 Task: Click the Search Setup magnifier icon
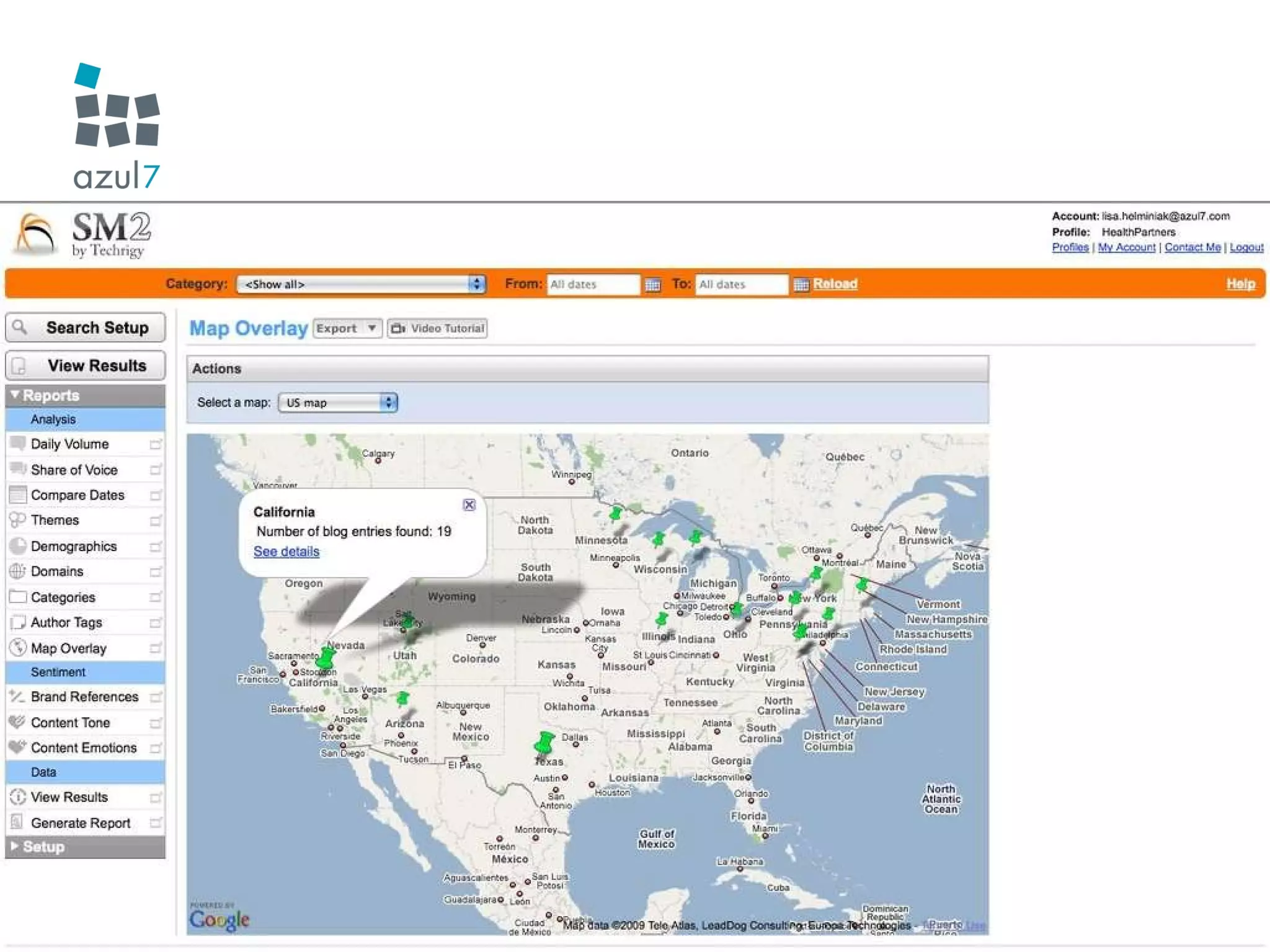[20, 327]
